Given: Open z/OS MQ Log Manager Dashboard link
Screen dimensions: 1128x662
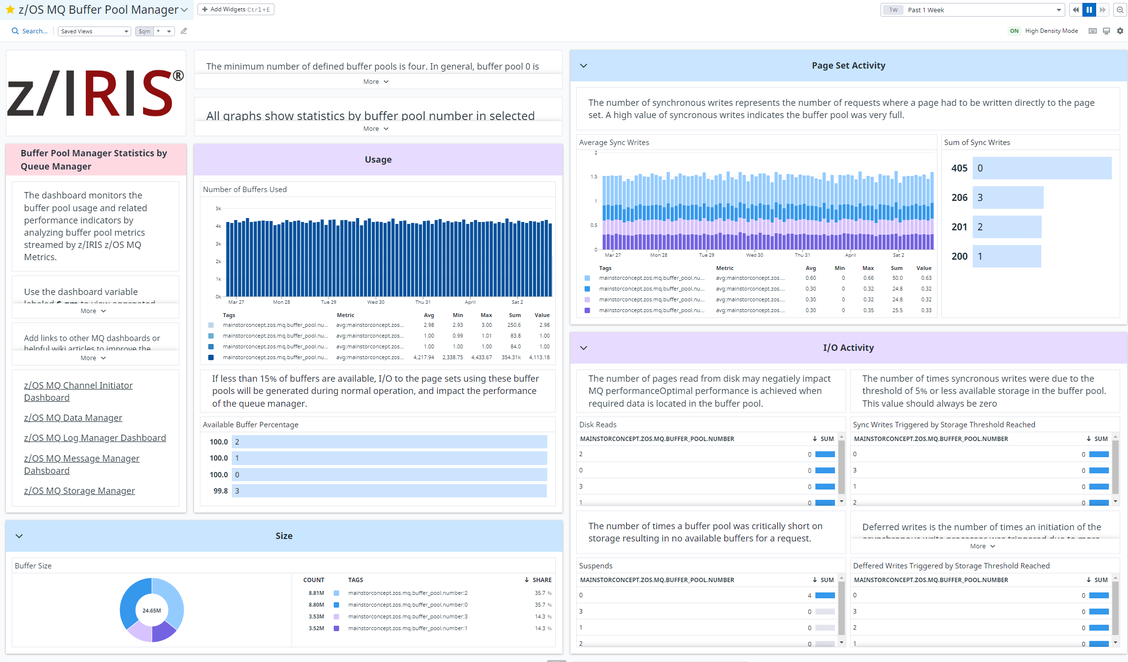Looking at the screenshot, I should [95, 437].
